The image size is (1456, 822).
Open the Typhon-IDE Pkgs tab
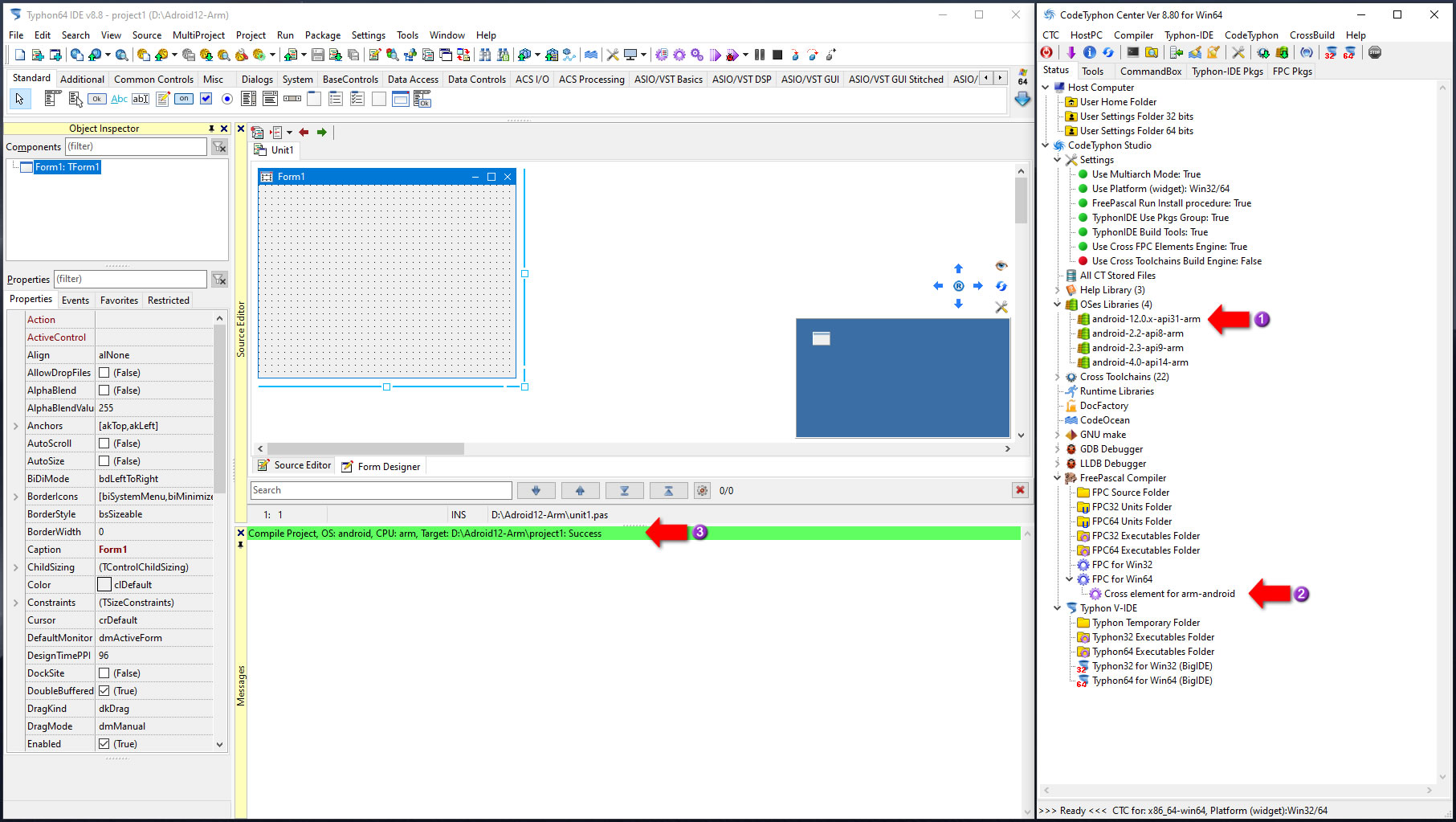(1227, 71)
